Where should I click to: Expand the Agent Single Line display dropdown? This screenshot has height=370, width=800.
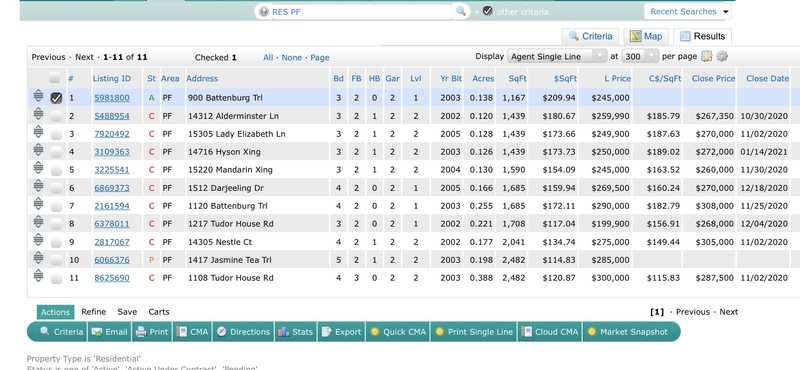click(x=557, y=56)
